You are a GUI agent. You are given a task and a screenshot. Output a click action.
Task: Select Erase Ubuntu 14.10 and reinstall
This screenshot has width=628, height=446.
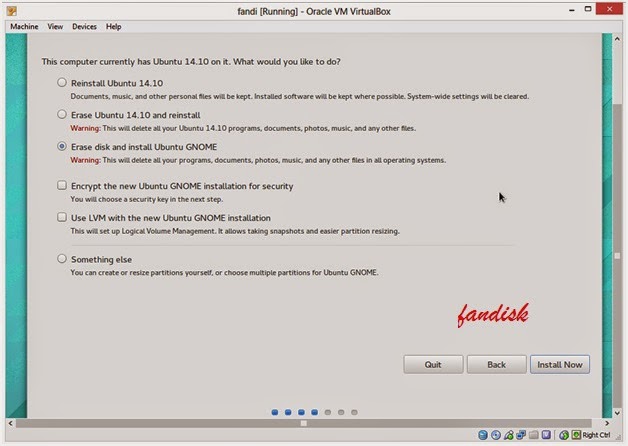click(62, 115)
